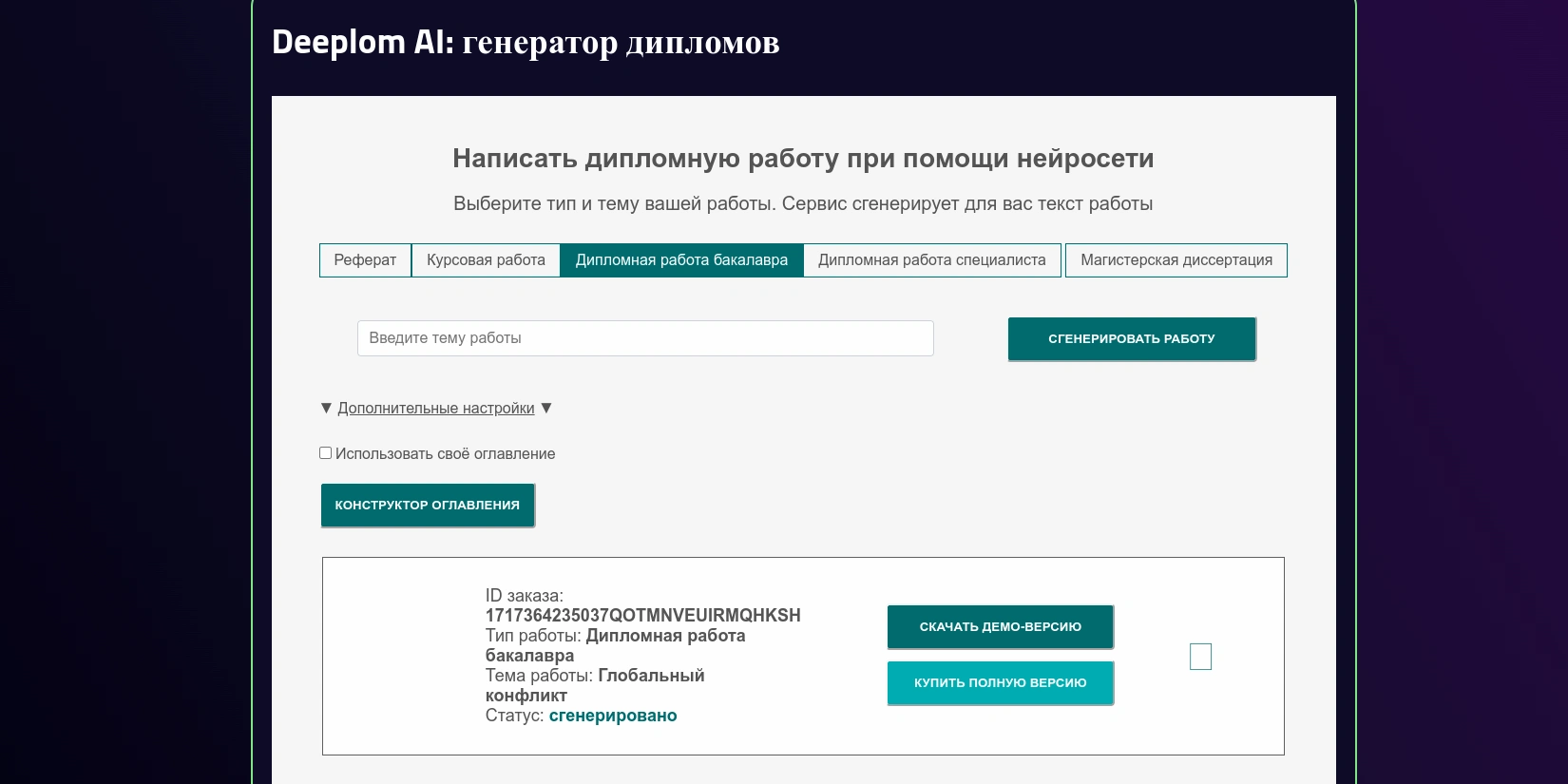Screen dimensions: 1568x784
Task: Focus the Введите тему работы input field
Action: click(x=645, y=338)
